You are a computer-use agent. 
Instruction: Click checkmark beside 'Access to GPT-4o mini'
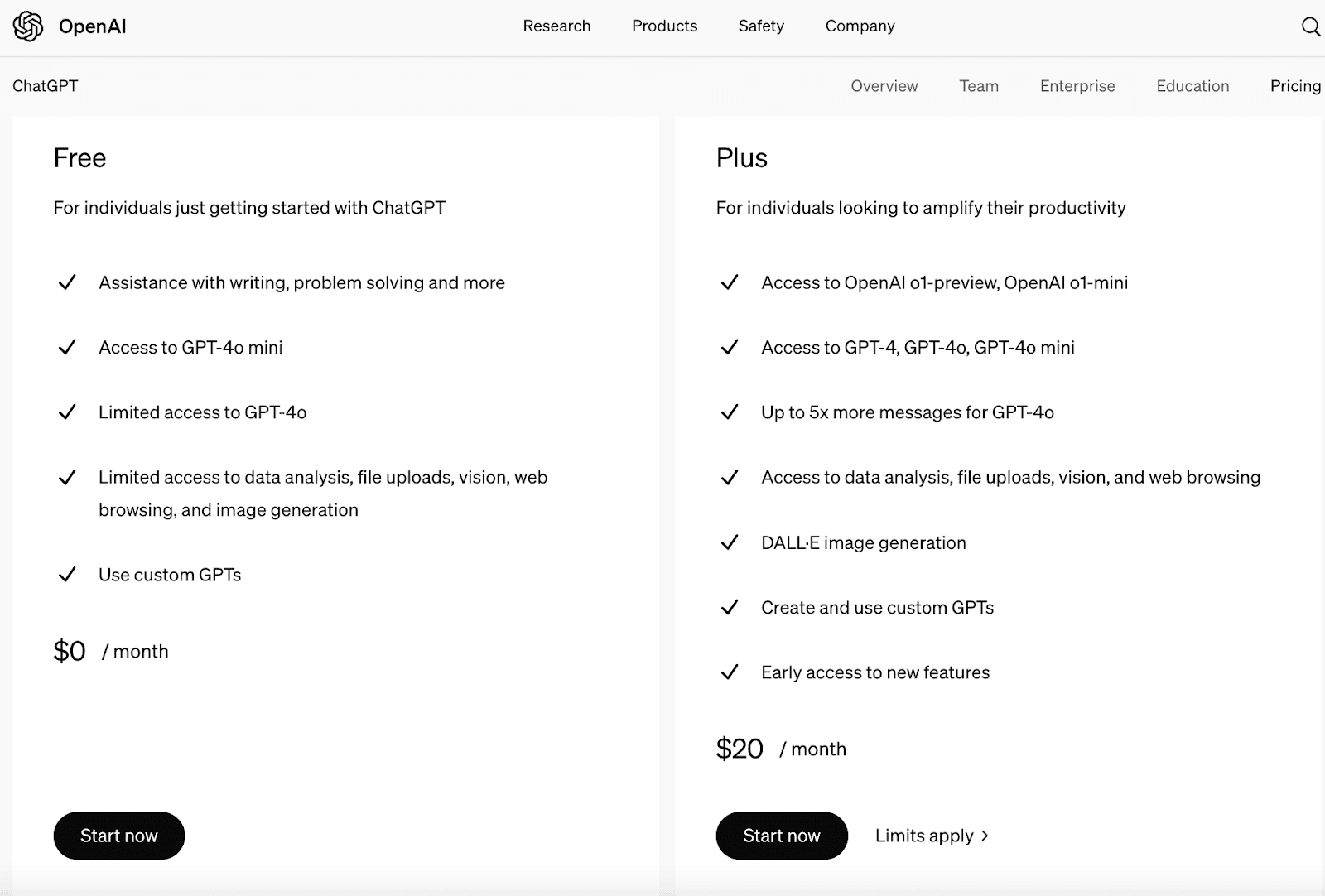pos(67,347)
